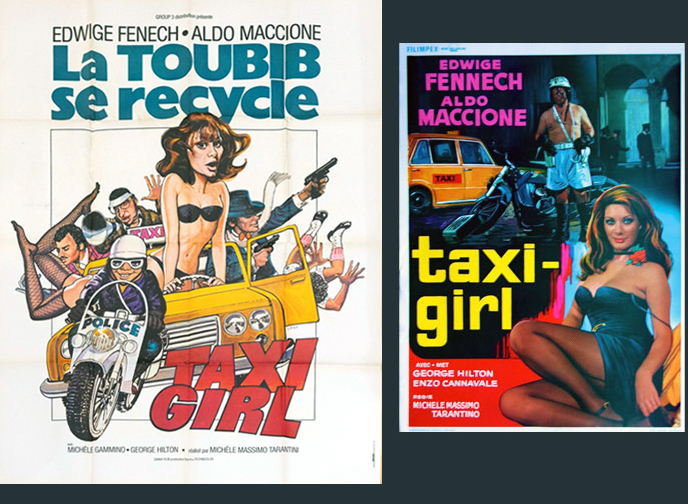
Task: Select the teal La TOUBIB se recycle heading
Action: click(x=186, y=82)
